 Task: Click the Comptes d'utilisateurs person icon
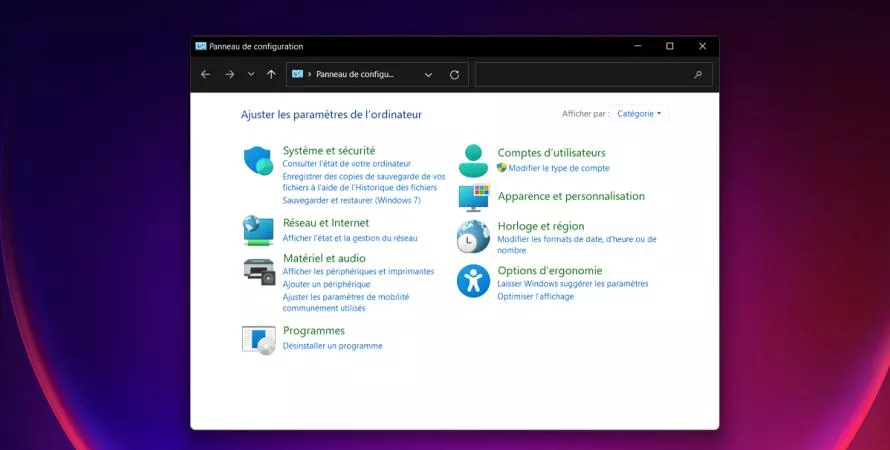(x=473, y=161)
